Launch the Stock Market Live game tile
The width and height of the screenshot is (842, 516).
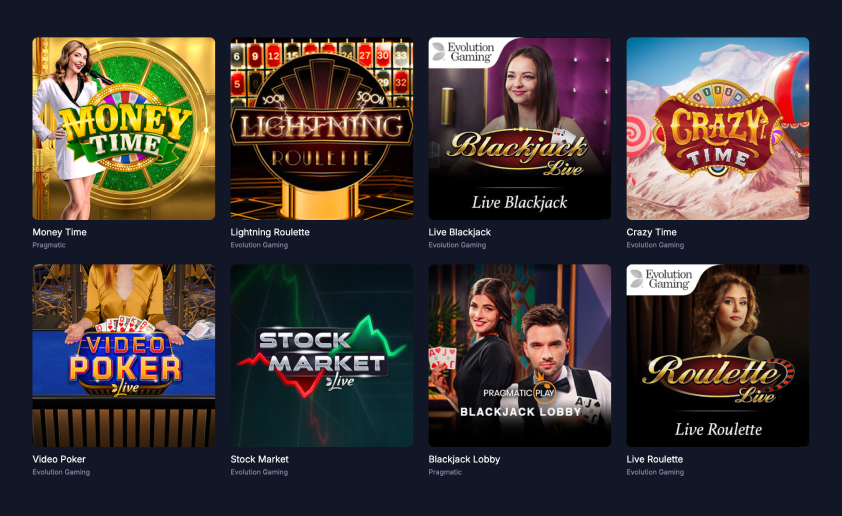click(322, 355)
